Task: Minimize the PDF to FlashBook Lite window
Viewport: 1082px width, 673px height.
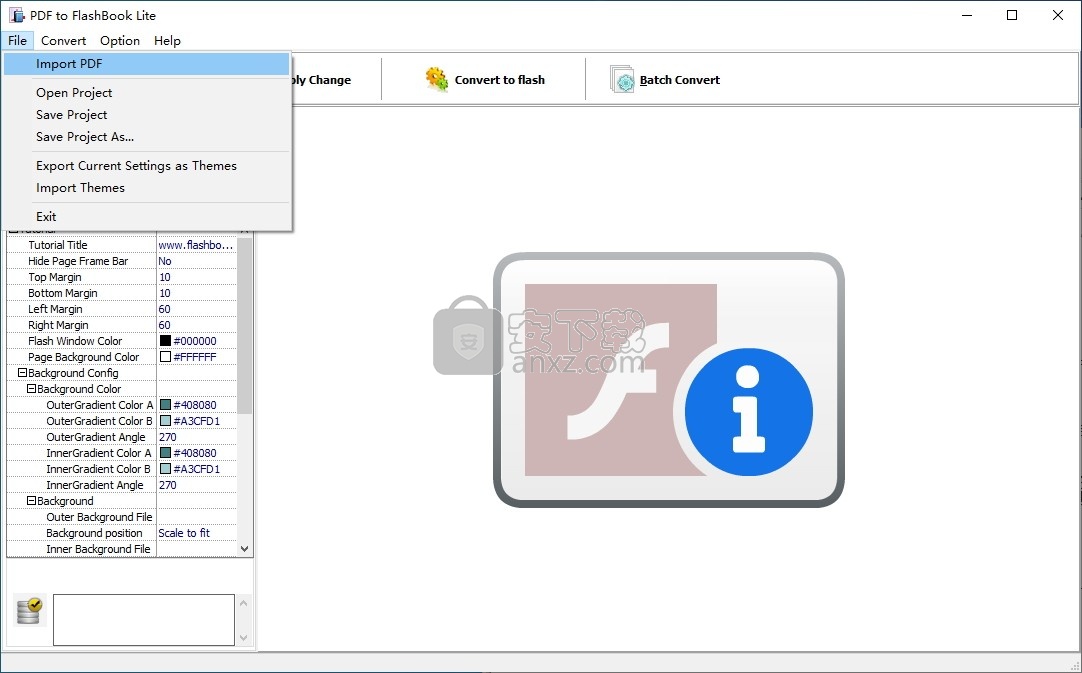Action: point(967,15)
